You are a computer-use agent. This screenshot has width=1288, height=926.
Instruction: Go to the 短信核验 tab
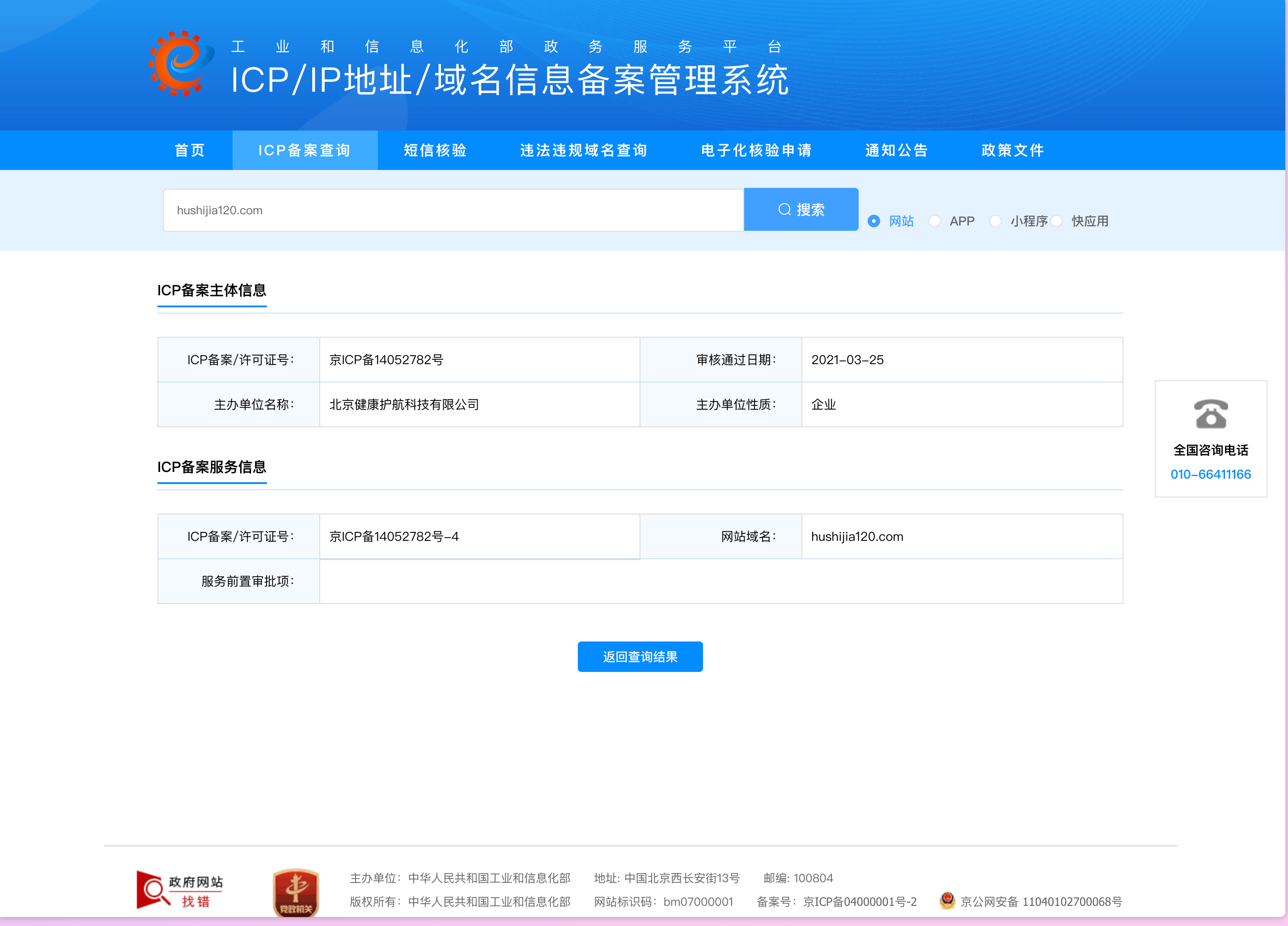point(435,151)
